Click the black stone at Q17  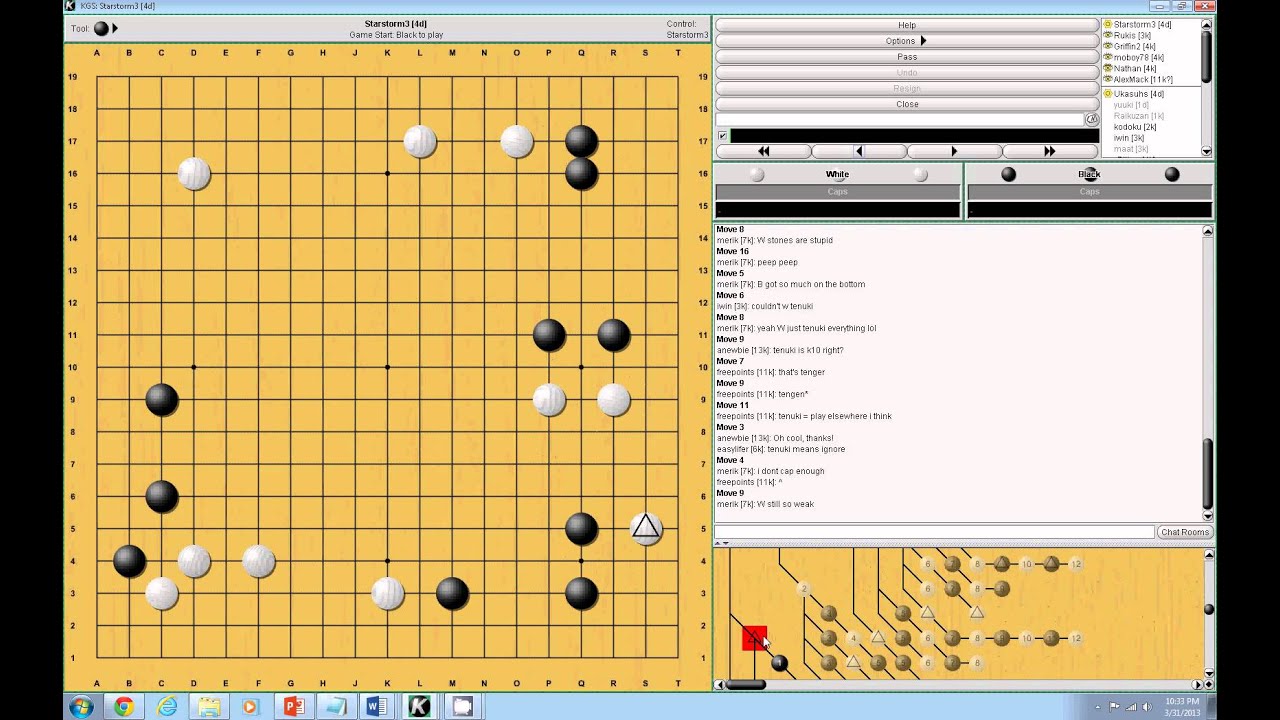(581, 141)
